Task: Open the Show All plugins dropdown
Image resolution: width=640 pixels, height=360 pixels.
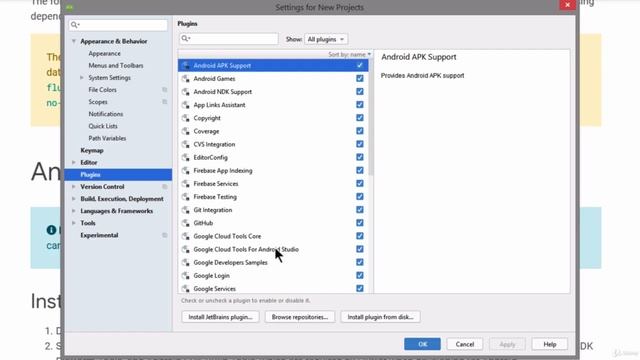Action: 326,39
